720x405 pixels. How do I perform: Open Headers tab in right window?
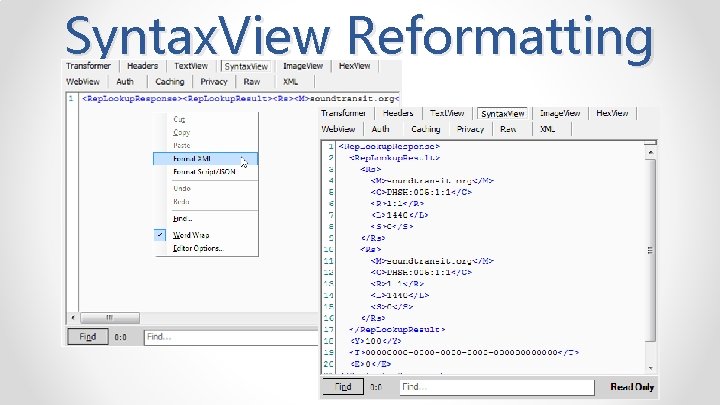point(398,113)
